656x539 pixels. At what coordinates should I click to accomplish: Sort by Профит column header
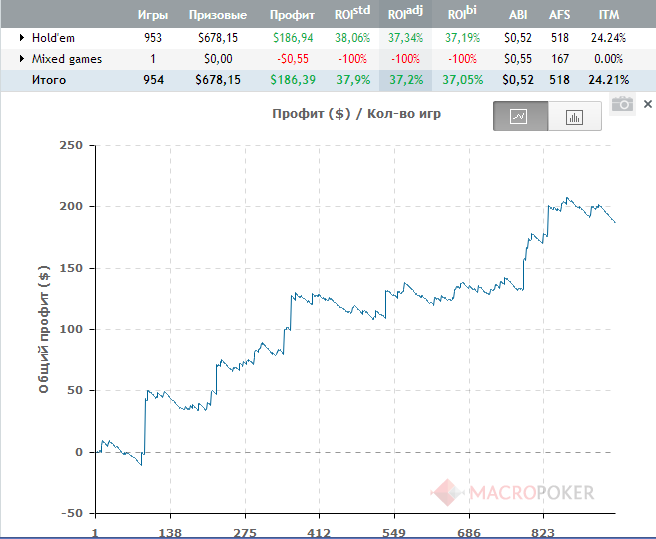coord(292,15)
